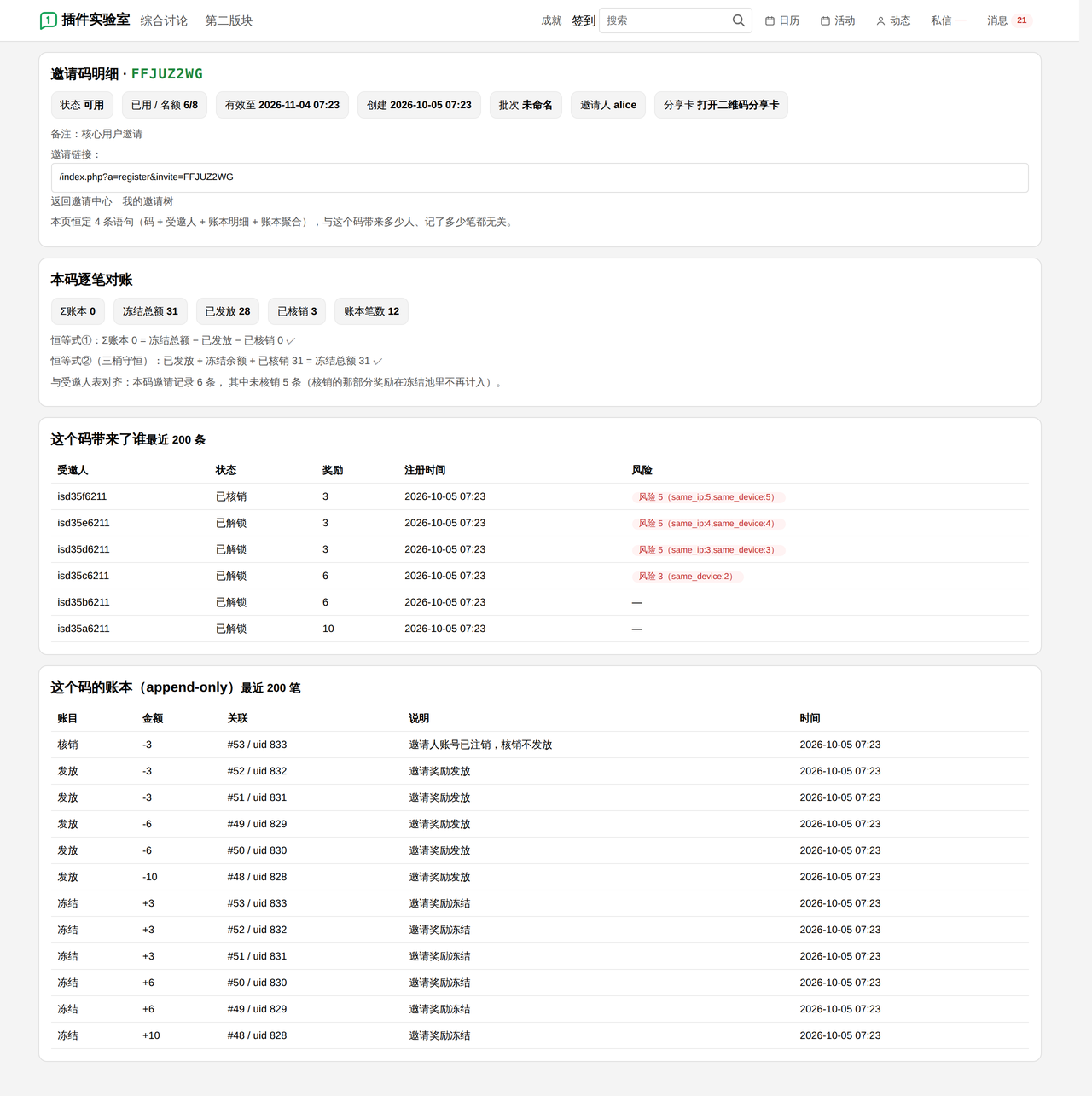Open 消息 notifications with badge 21
Viewport: 1092px width, 1096px height.
pos(1009,20)
